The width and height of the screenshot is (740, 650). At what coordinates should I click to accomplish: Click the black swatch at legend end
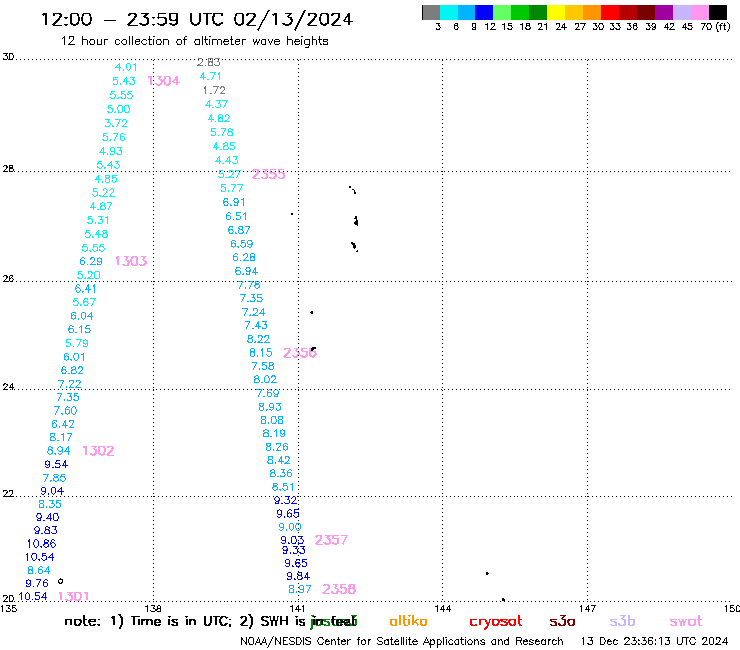(718, 12)
